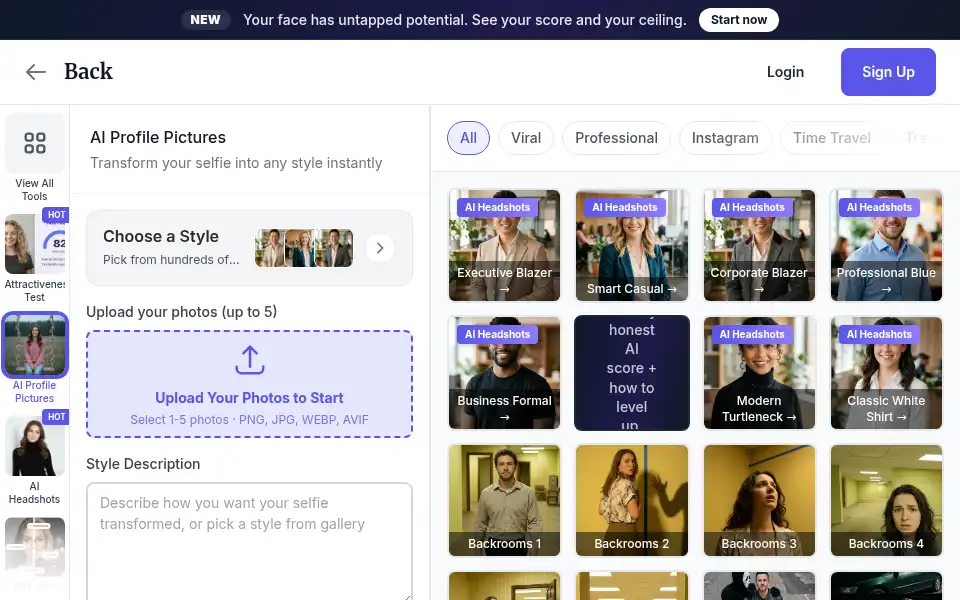The width and height of the screenshot is (960, 600).
Task: Choose the Corporate Blazer style
Action: tap(759, 245)
